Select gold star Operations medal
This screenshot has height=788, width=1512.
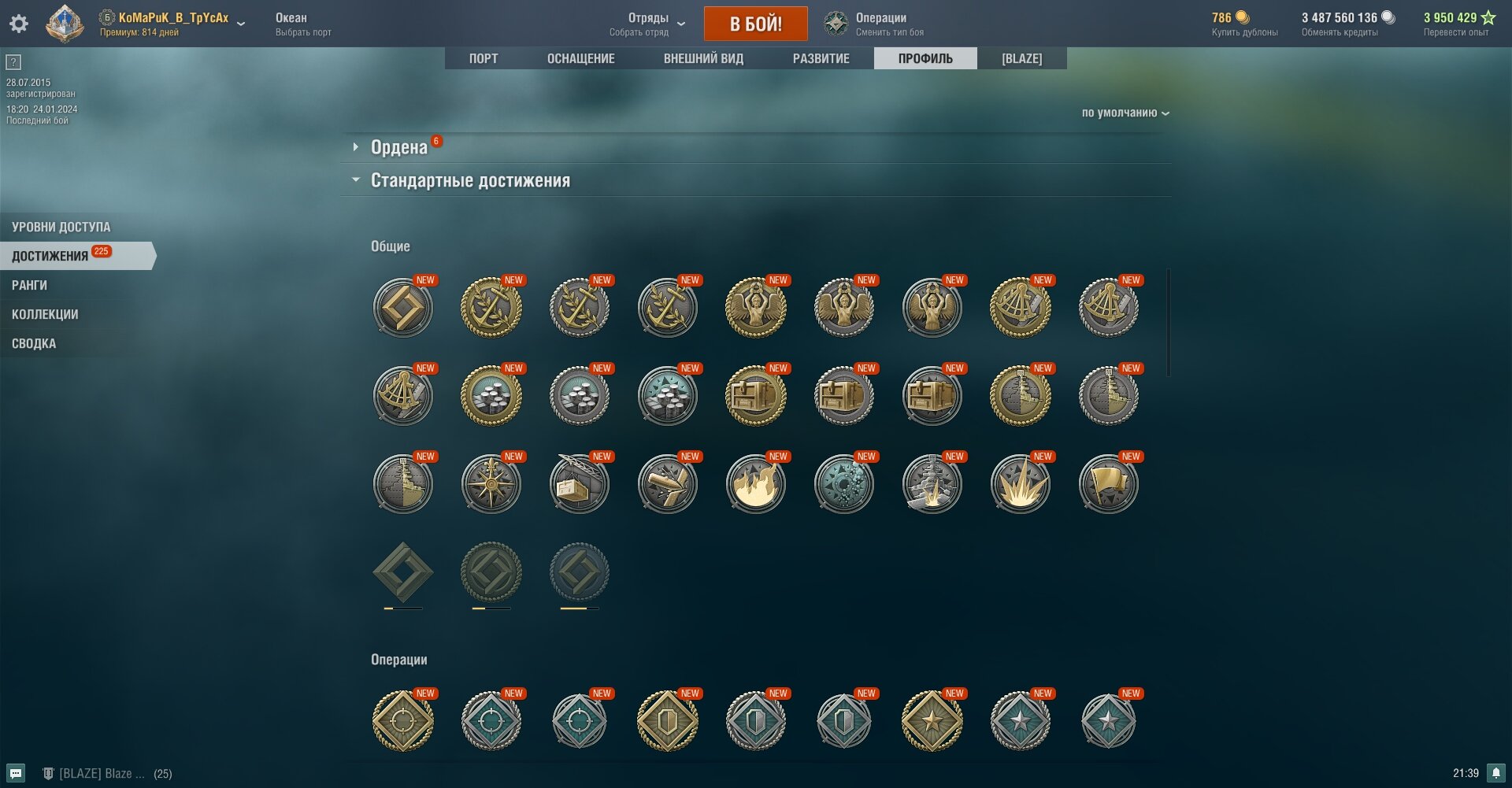(932, 721)
